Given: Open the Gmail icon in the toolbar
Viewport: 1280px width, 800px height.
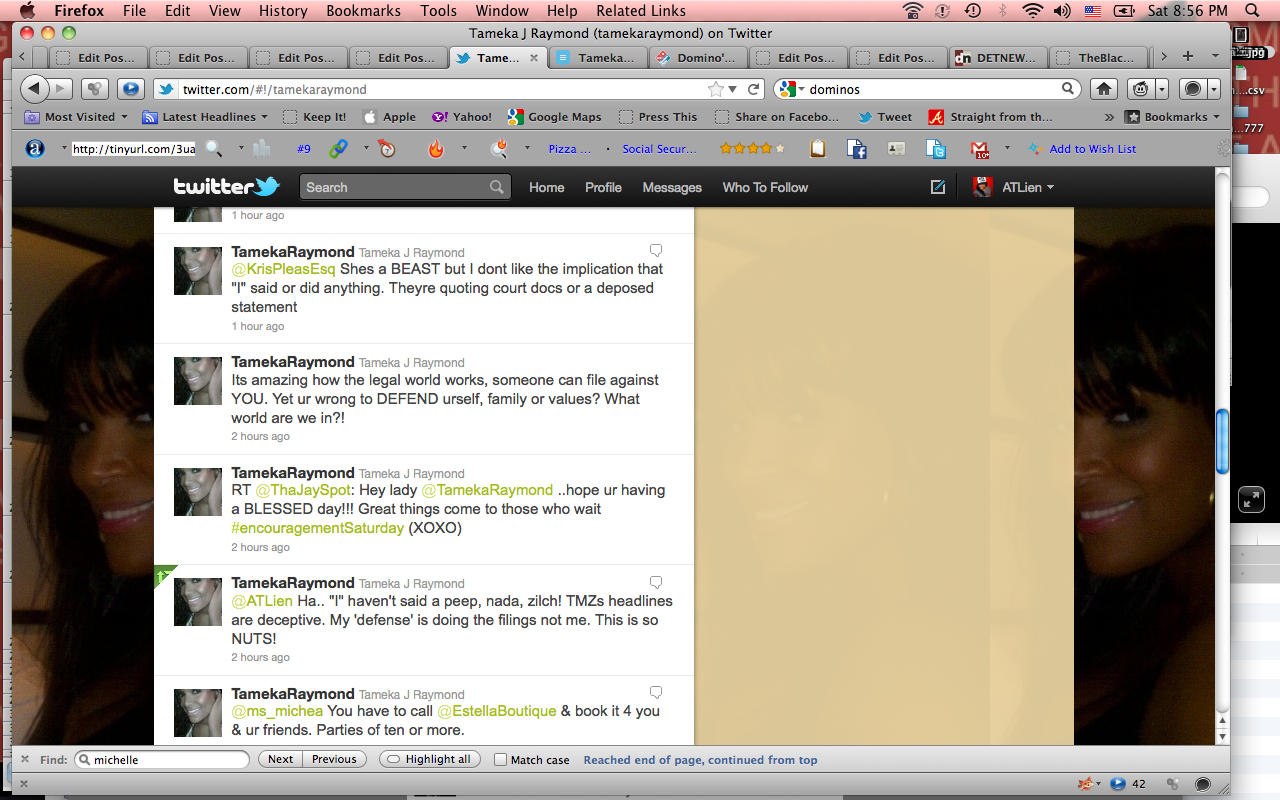Looking at the screenshot, I should 979,149.
